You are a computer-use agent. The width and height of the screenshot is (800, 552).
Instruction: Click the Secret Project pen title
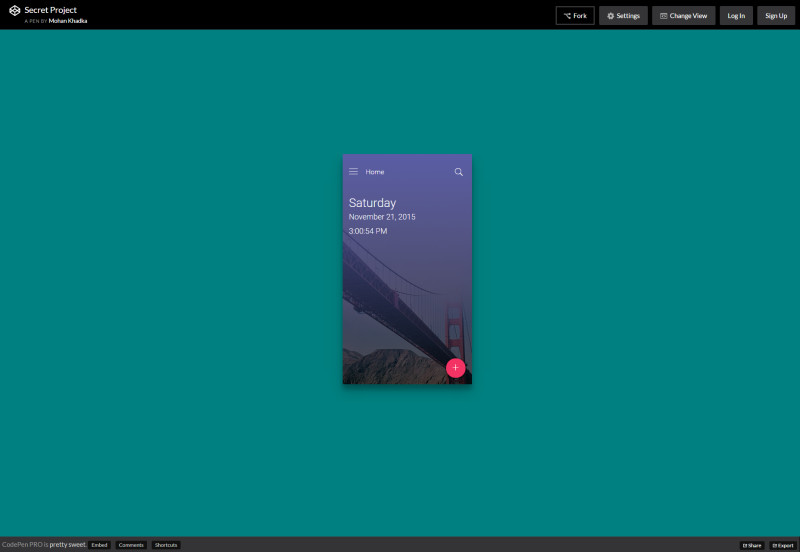(50, 10)
